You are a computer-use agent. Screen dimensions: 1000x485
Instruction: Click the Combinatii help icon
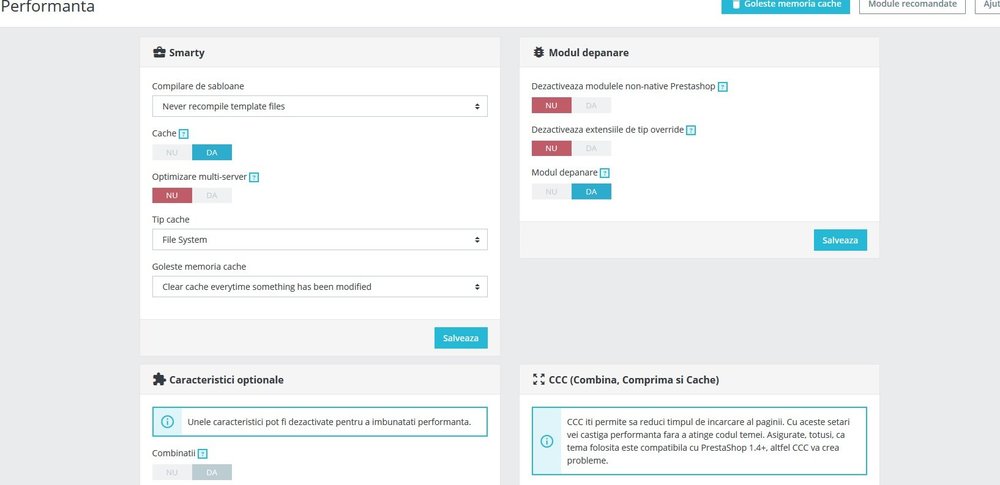click(202, 453)
